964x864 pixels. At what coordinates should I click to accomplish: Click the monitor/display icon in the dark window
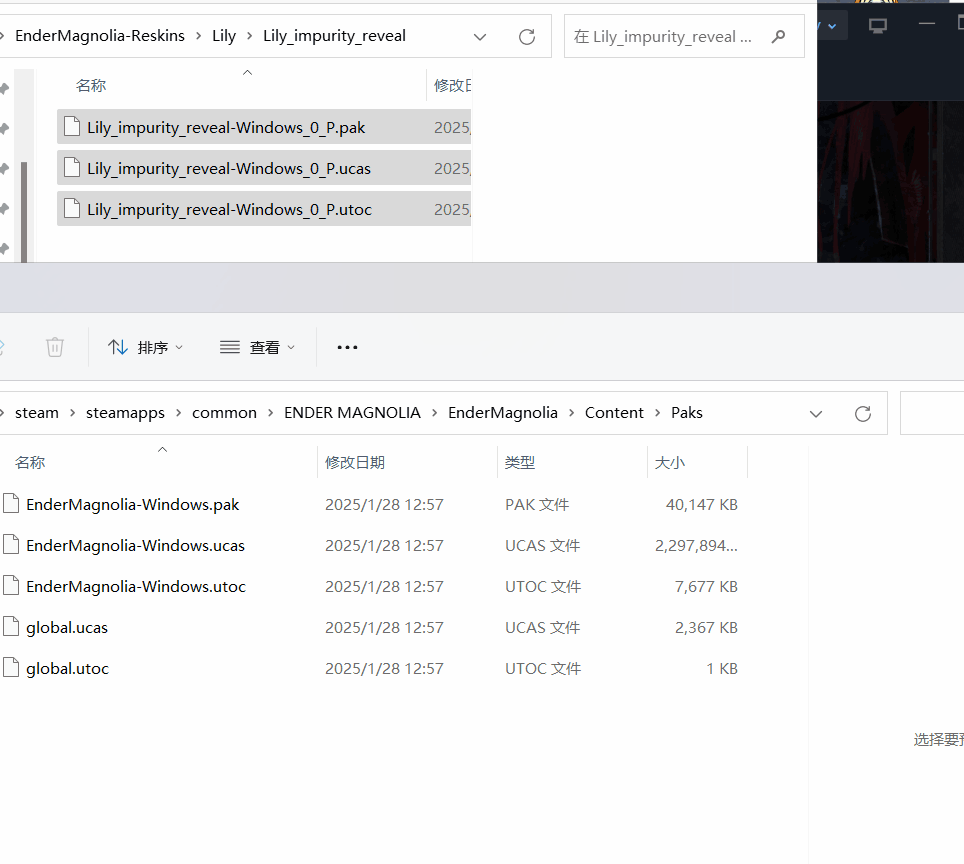878,25
